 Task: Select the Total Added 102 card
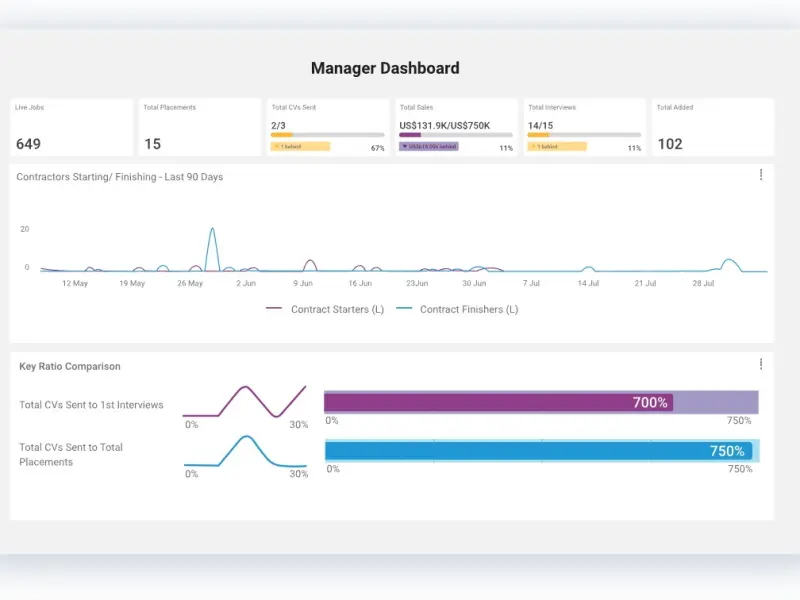click(x=712, y=128)
